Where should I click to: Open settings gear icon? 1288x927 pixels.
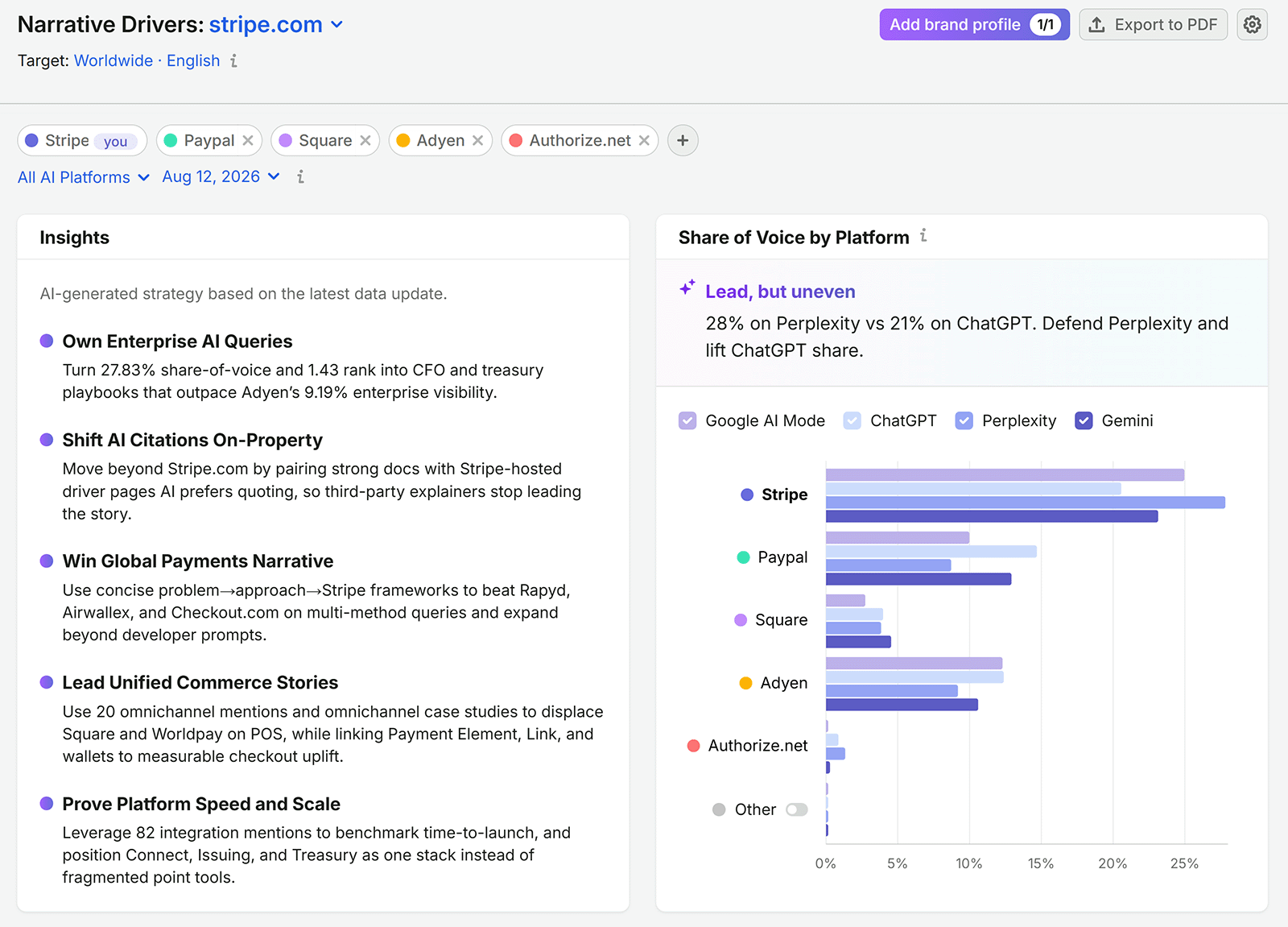coord(1253,25)
